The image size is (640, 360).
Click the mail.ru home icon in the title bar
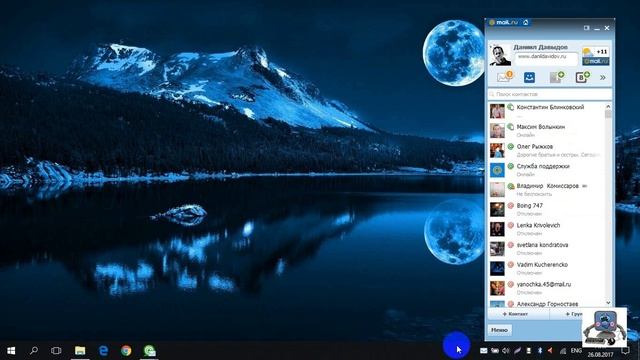tap(526, 22)
